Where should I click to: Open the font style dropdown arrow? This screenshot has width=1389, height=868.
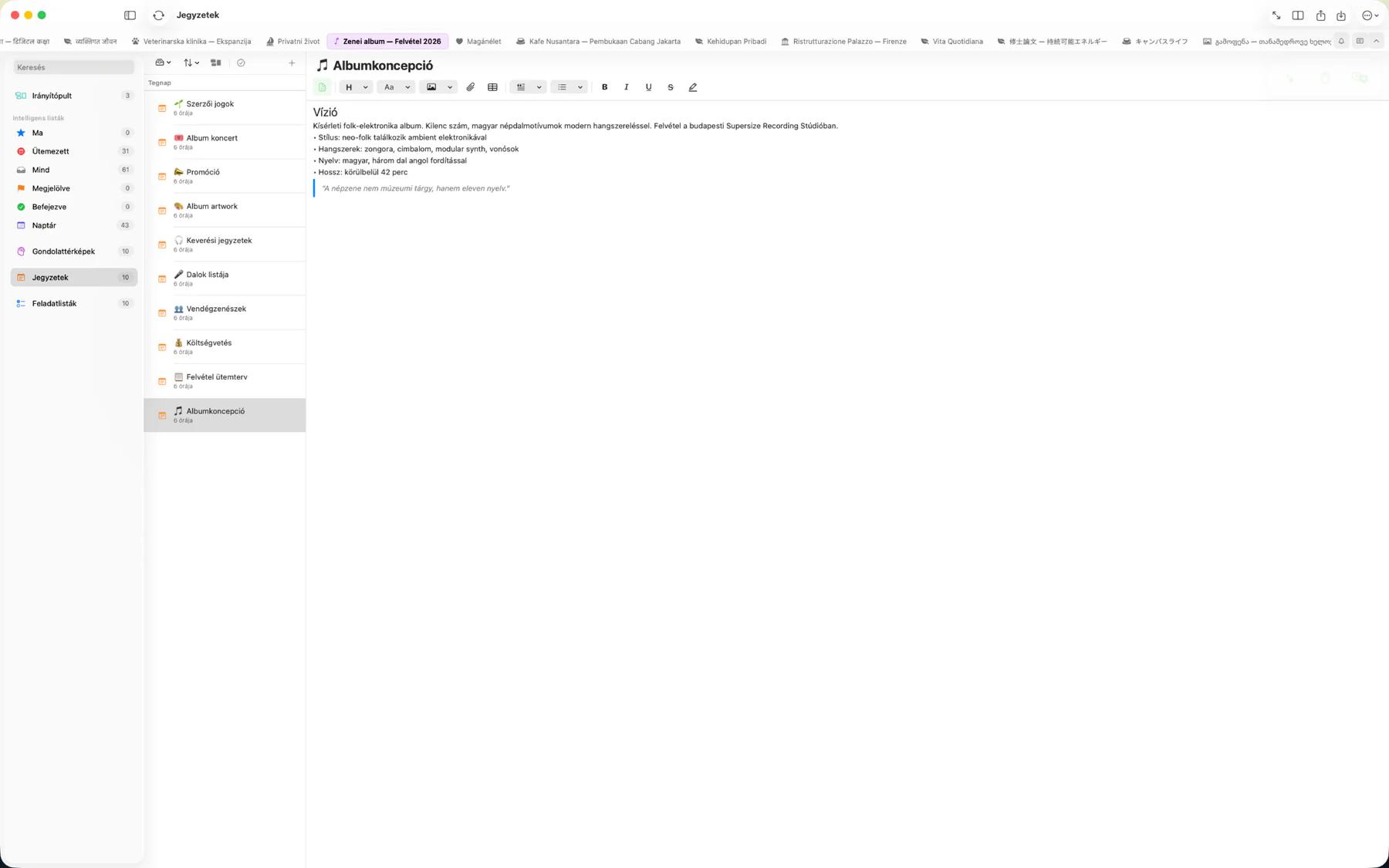(x=407, y=87)
